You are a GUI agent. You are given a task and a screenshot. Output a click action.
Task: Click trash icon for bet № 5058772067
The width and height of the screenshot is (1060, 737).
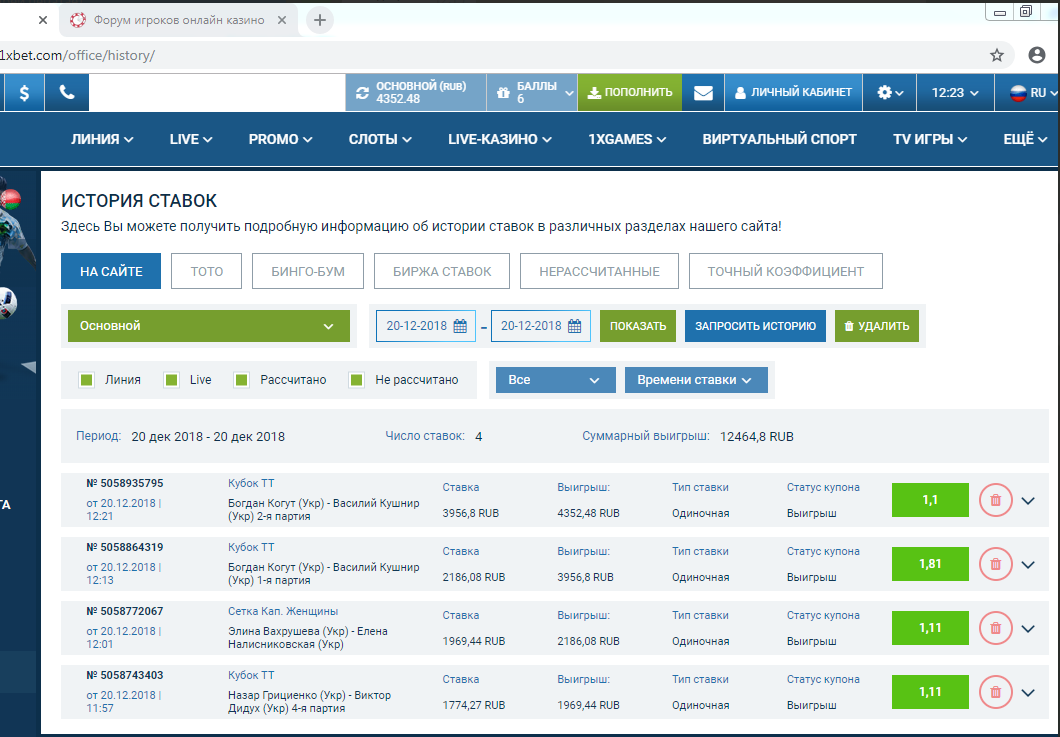click(x=995, y=628)
